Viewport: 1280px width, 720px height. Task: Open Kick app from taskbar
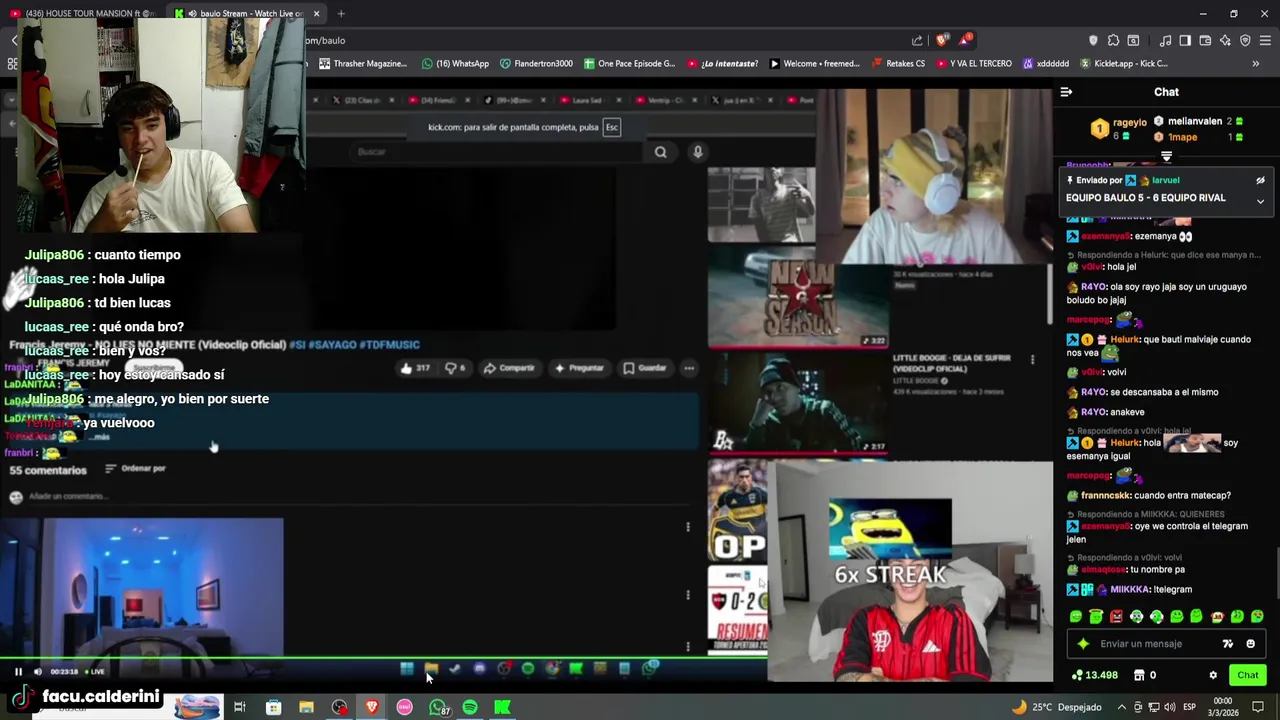click(503, 707)
